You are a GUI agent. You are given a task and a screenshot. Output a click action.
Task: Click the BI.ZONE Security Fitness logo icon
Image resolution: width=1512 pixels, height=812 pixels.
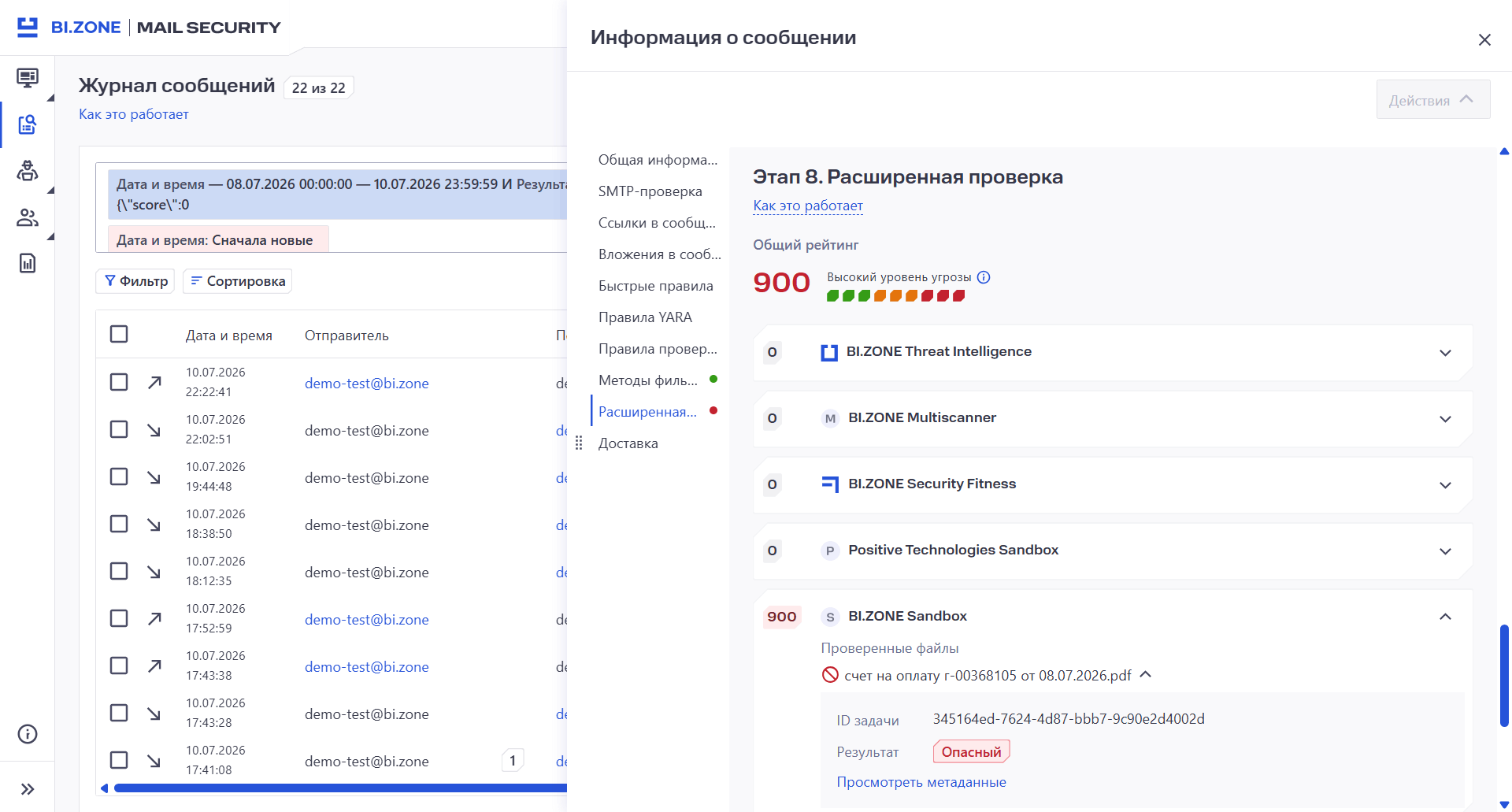click(x=830, y=484)
